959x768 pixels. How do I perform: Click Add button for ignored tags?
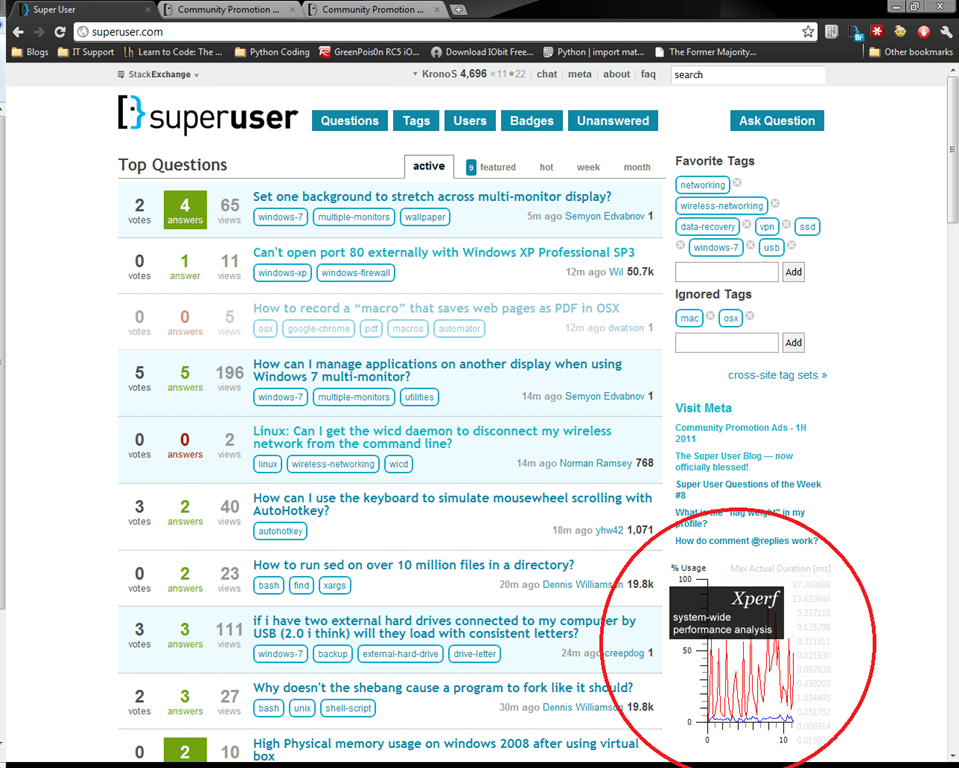point(793,343)
